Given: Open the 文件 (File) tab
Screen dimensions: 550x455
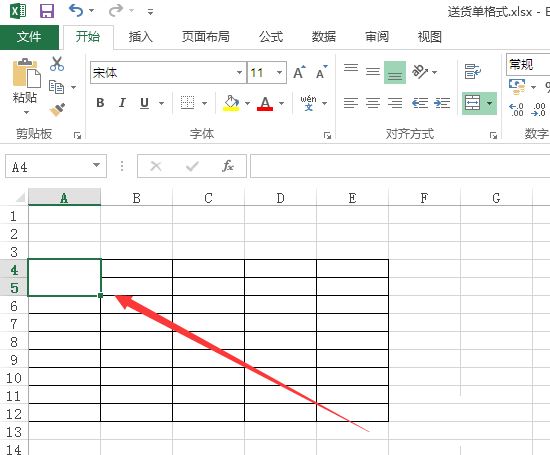Looking at the screenshot, I should [29, 37].
